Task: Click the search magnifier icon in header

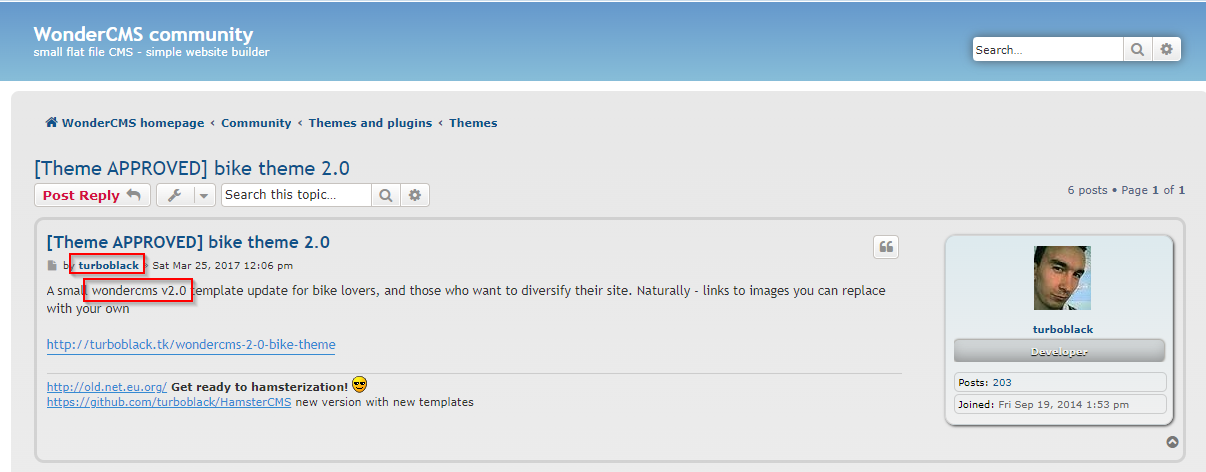Action: tap(1138, 49)
